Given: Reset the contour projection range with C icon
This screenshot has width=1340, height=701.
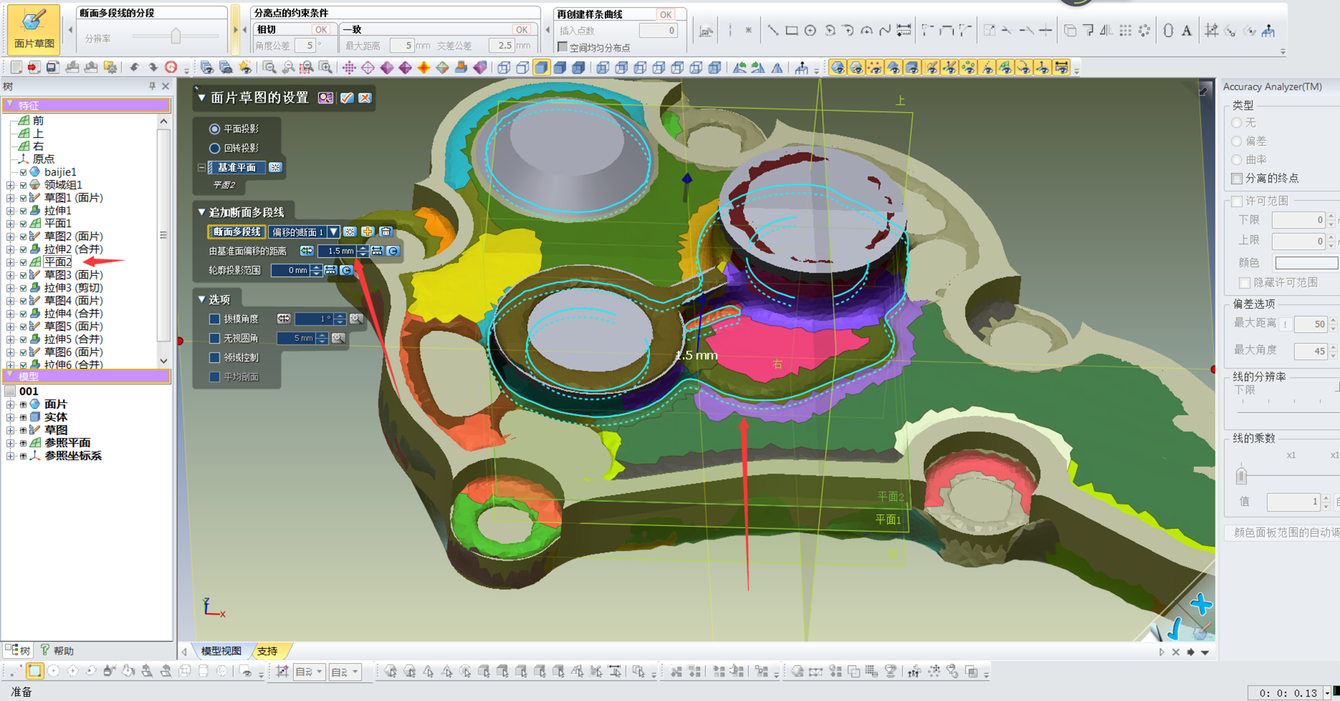Looking at the screenshot, I should pos(347,270).
